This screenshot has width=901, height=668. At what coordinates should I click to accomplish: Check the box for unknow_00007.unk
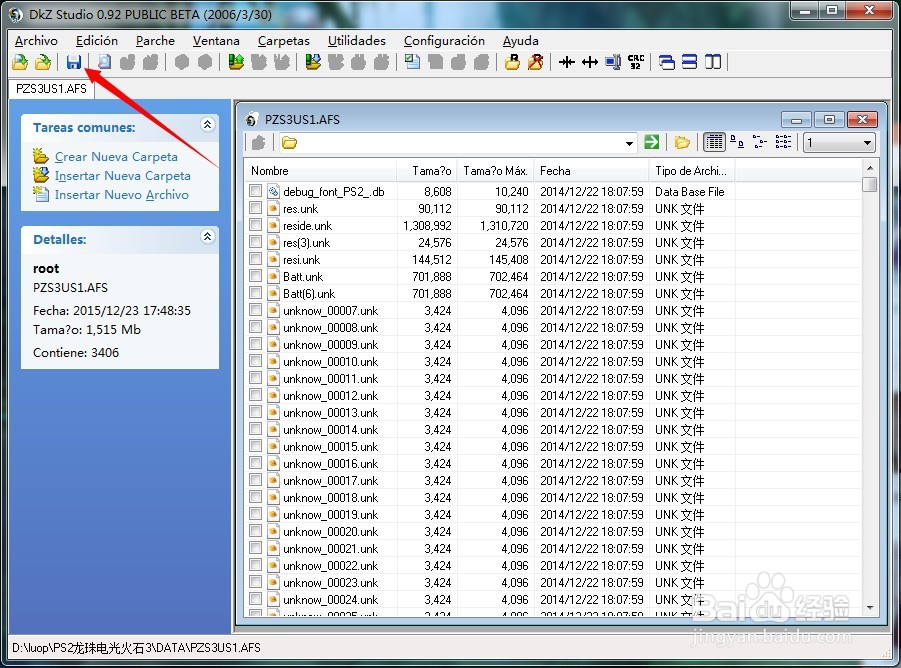[256, 310]
